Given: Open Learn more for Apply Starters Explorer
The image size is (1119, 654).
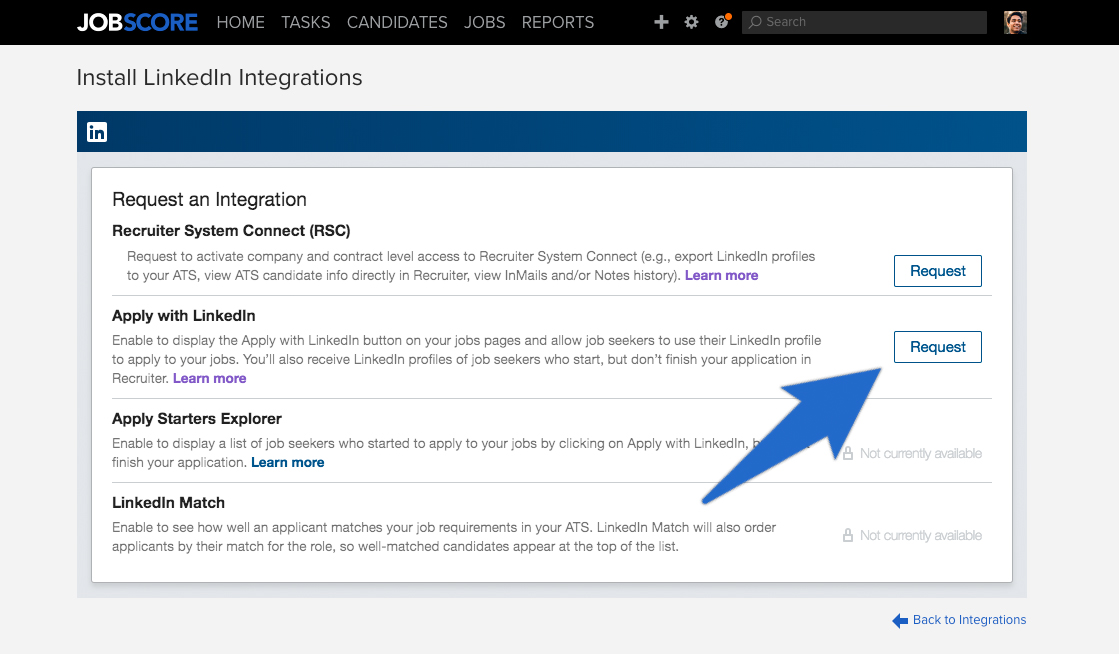Looking at the screenshot, I should [x=288, y=463].
